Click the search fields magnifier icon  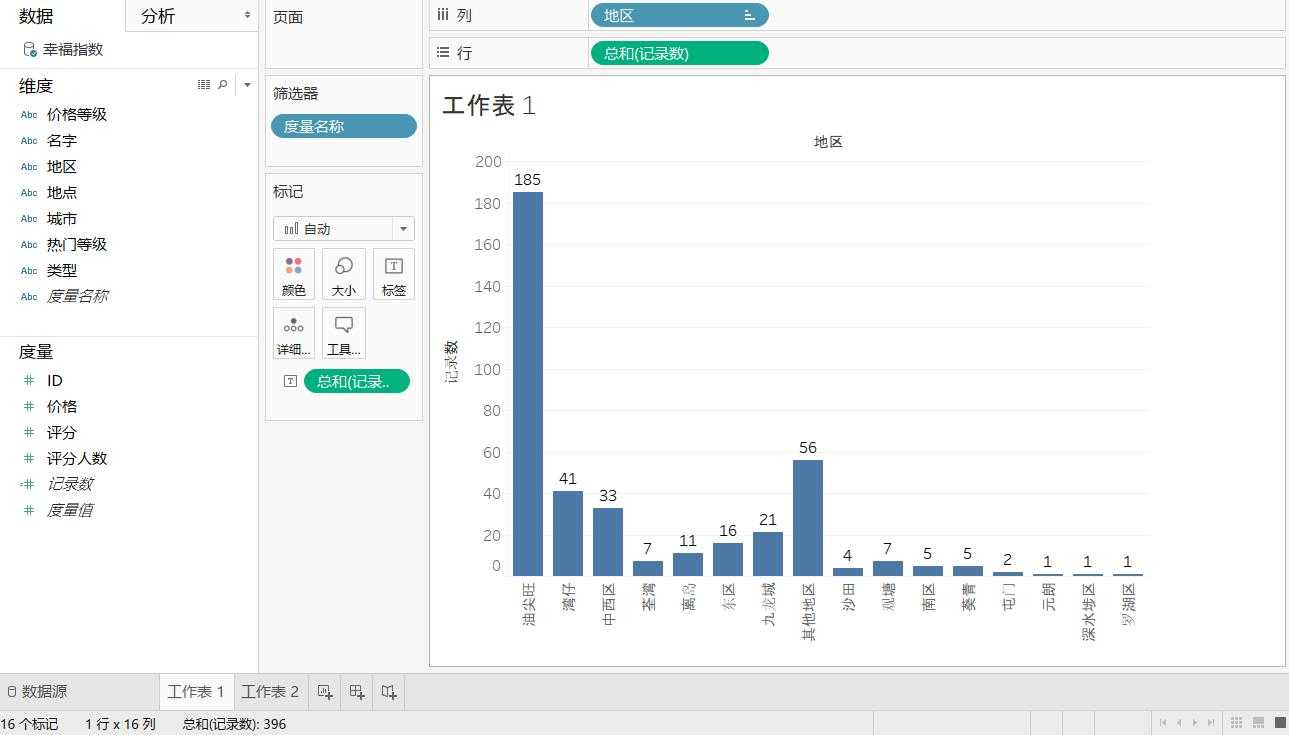[223, 85]
